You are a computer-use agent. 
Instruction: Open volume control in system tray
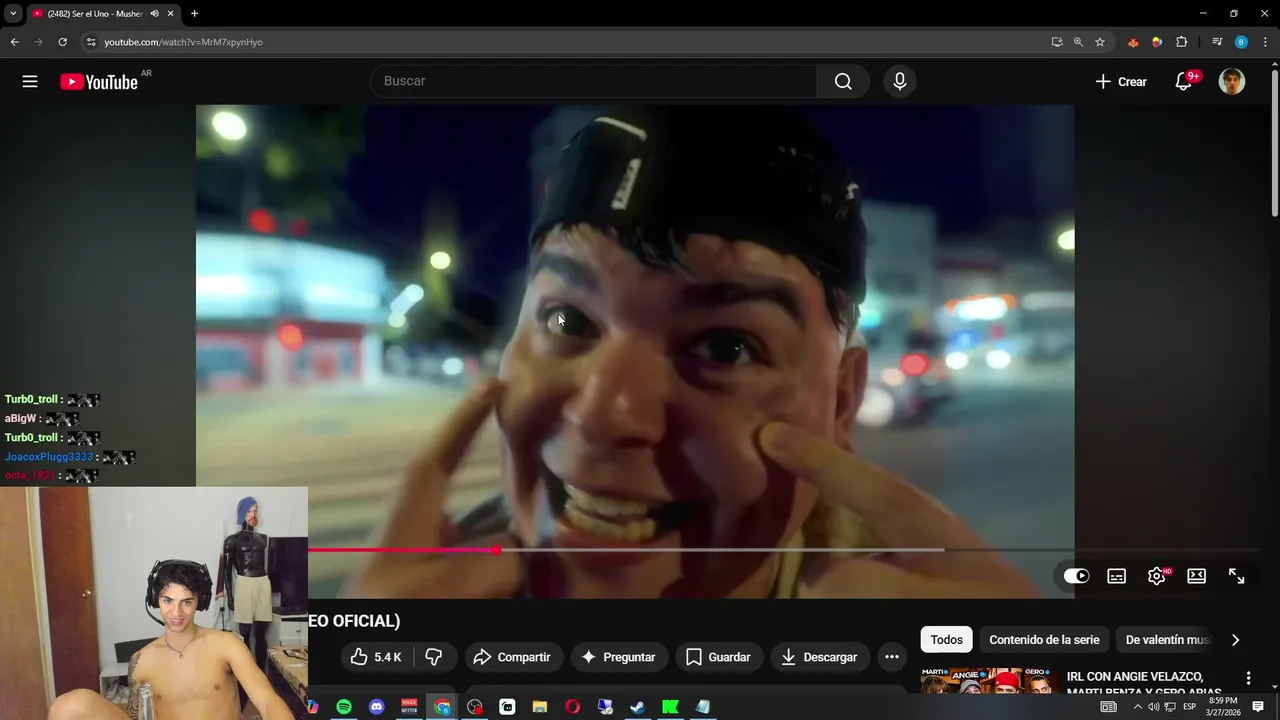[1153, 707]
